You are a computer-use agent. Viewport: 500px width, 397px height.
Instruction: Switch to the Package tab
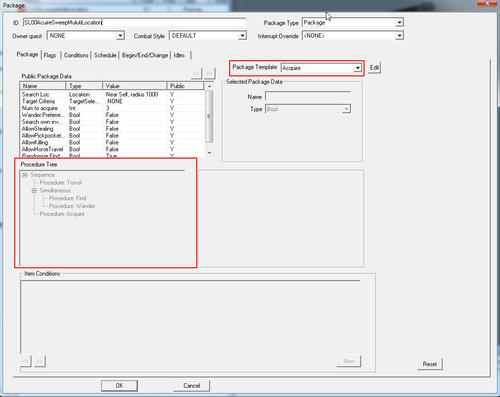(x=27, y=54)
